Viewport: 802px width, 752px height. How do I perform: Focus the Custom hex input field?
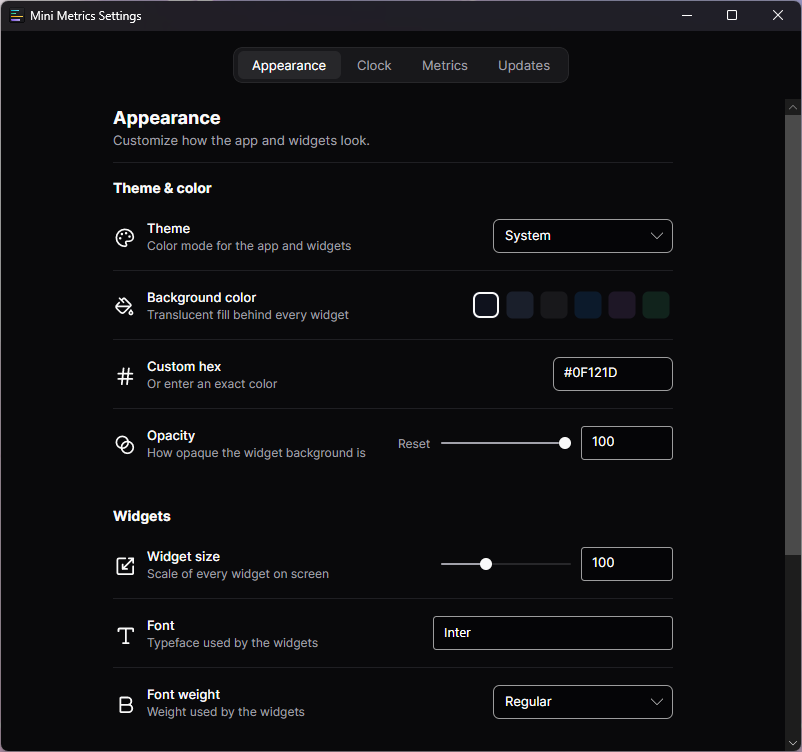[x=613, y=374]
